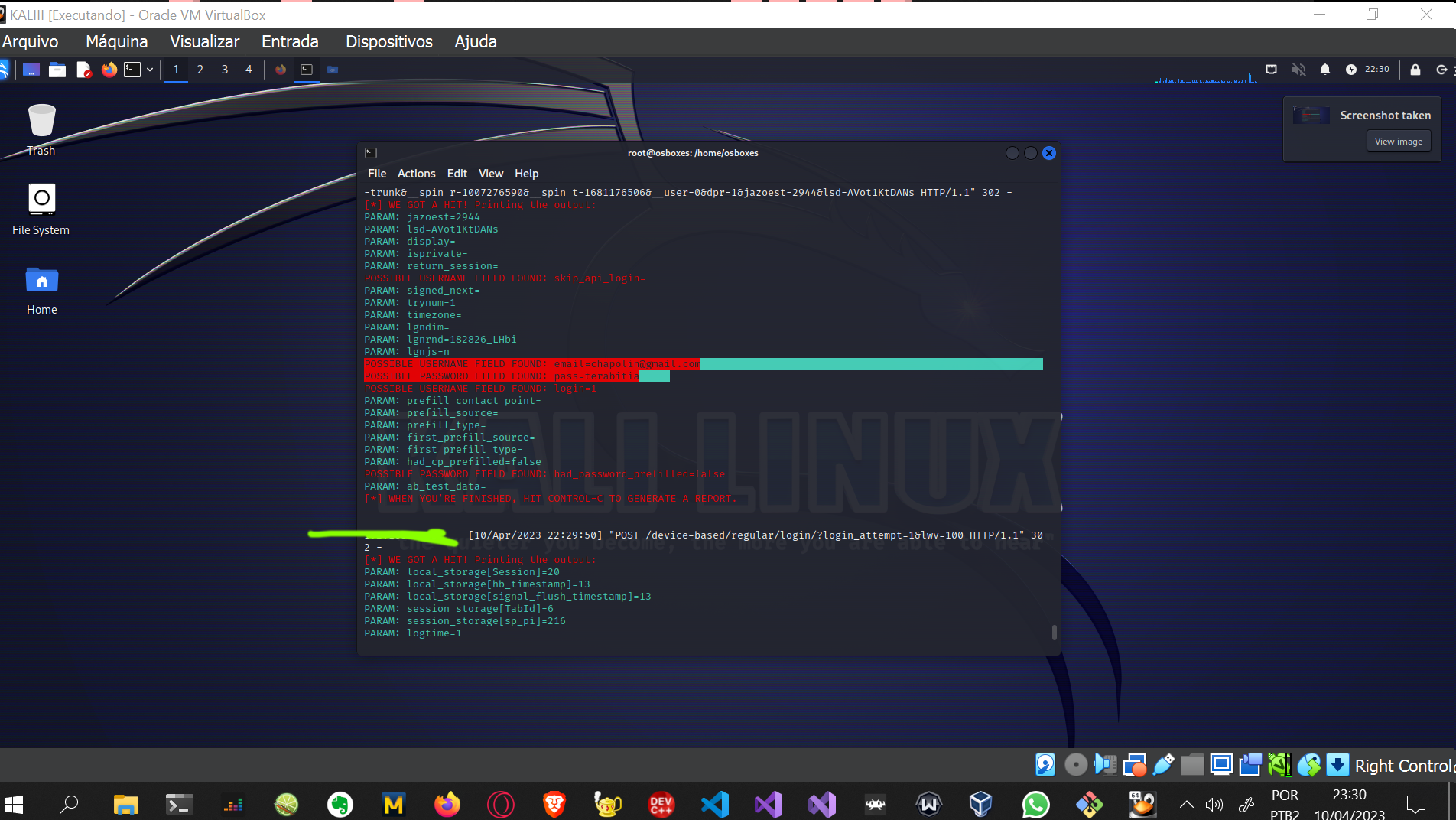
Task: Click VirtualBox keyboard capture arrow indicator
Action: coord(1337,765)
